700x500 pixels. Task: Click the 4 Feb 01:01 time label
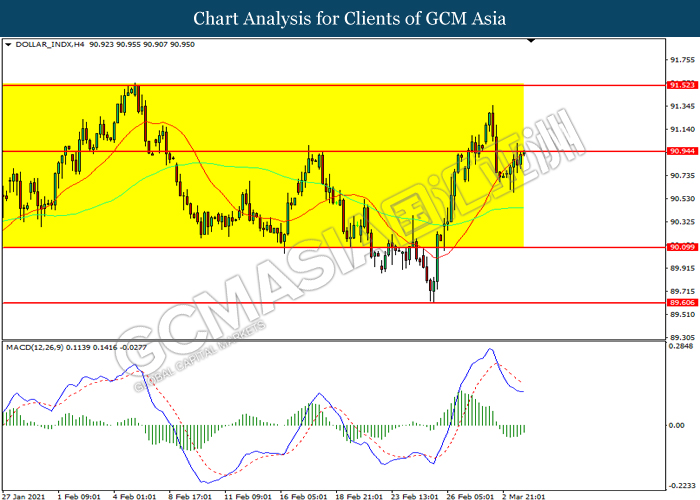134,496
